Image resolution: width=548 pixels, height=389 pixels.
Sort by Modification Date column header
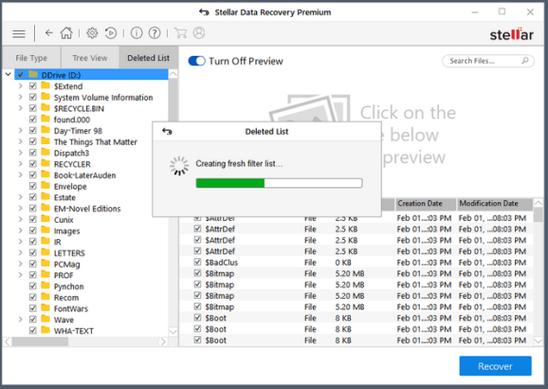pyautogui.click(x=494, y=203)
